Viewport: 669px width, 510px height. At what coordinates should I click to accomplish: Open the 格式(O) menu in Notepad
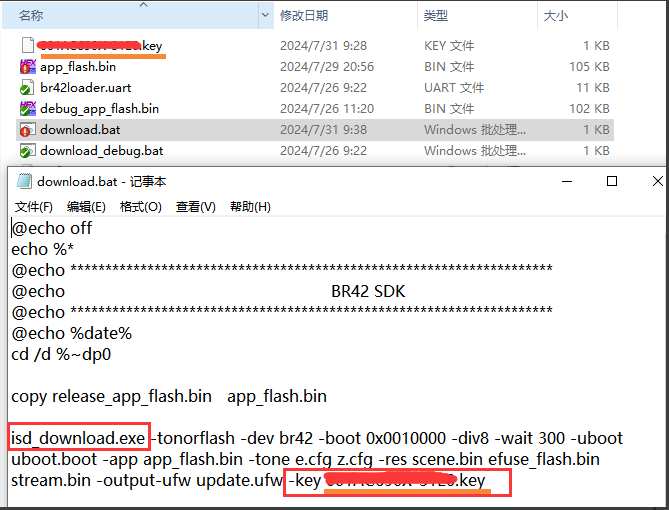click(x=141, y=207)
